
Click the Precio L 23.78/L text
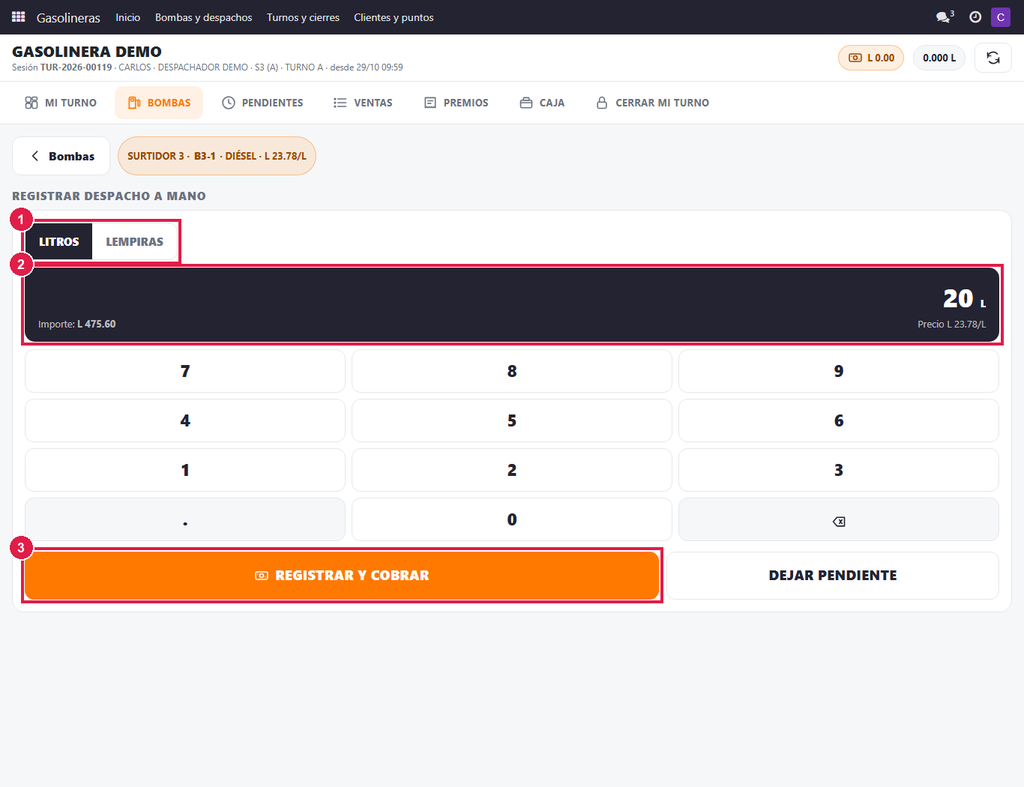pyautogui.click(x=952, y=324)
